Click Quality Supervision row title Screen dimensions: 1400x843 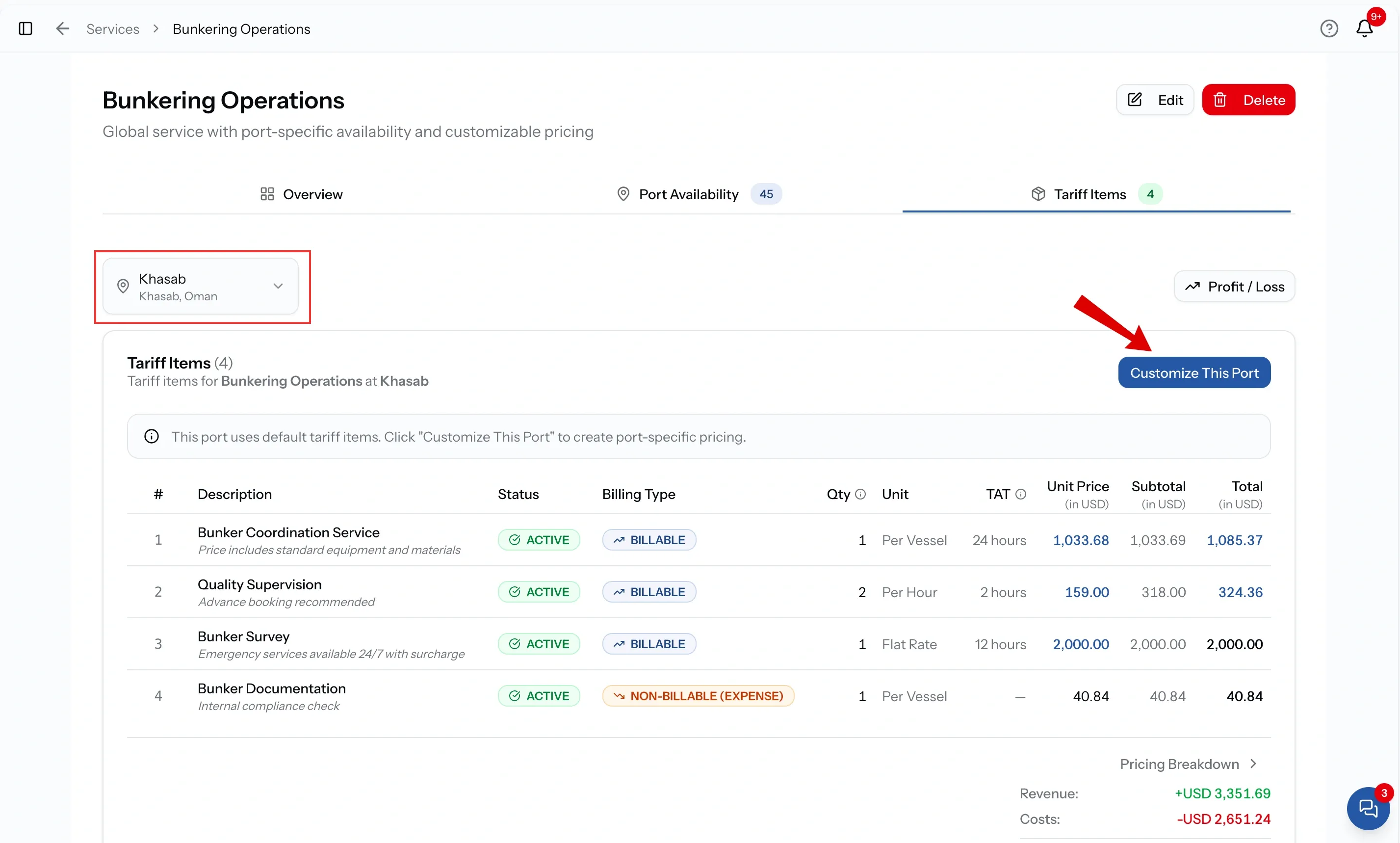click(x=259, y=584)
